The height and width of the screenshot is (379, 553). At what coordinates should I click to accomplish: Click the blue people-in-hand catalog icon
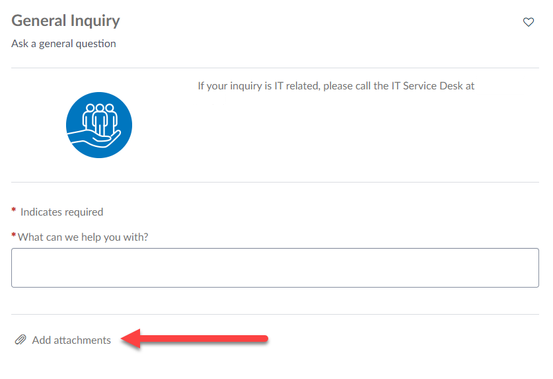[x=99, y=125]
